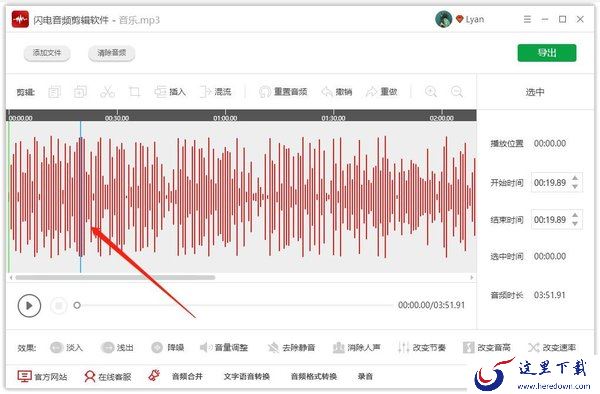600x394 pixels.
Task: Click the 清除音频 clear audio button
Action: click(111, 53)
